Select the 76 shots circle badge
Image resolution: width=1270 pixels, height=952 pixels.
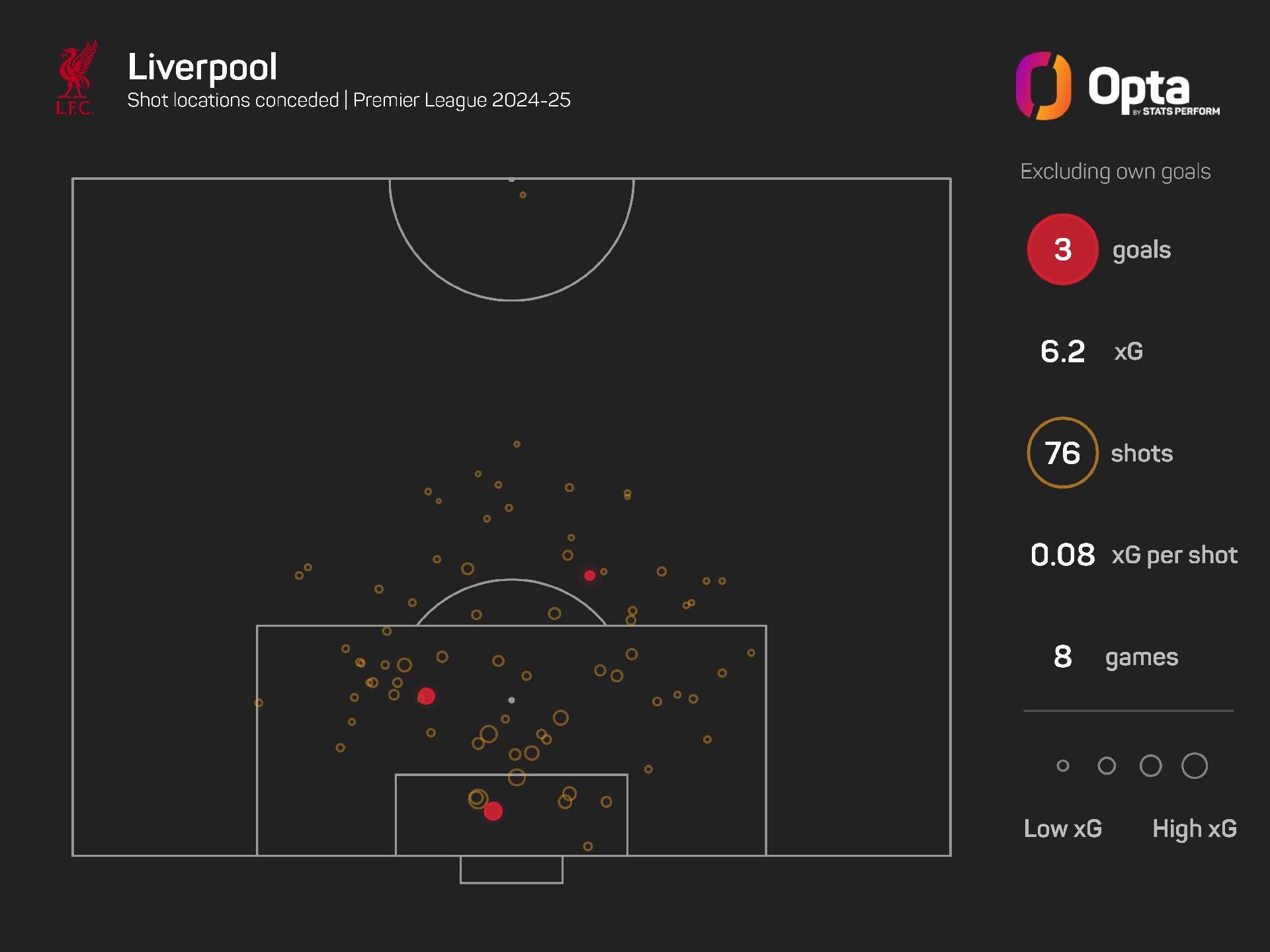pos(1062,453)
